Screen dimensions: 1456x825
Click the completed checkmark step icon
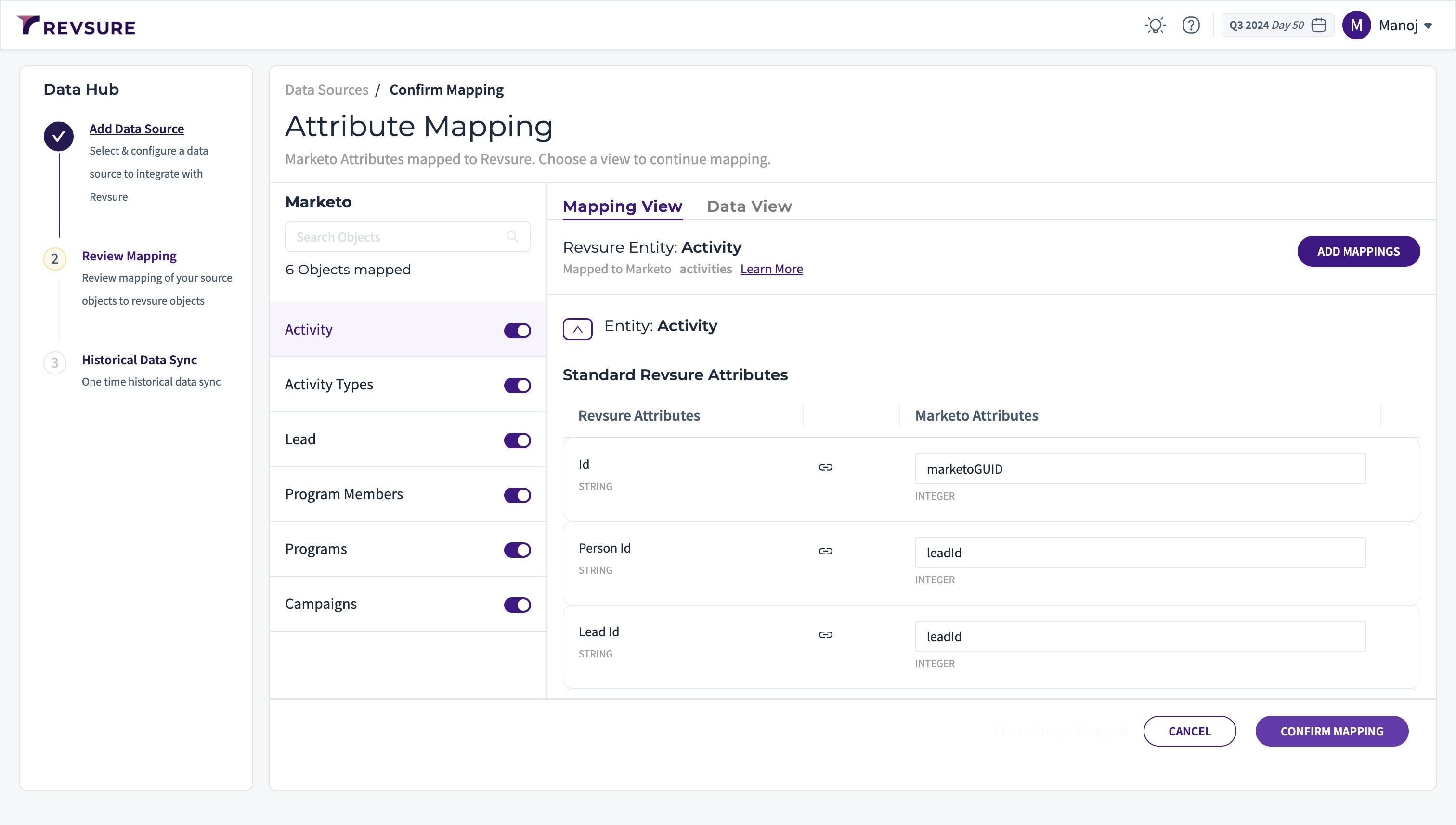58,137
